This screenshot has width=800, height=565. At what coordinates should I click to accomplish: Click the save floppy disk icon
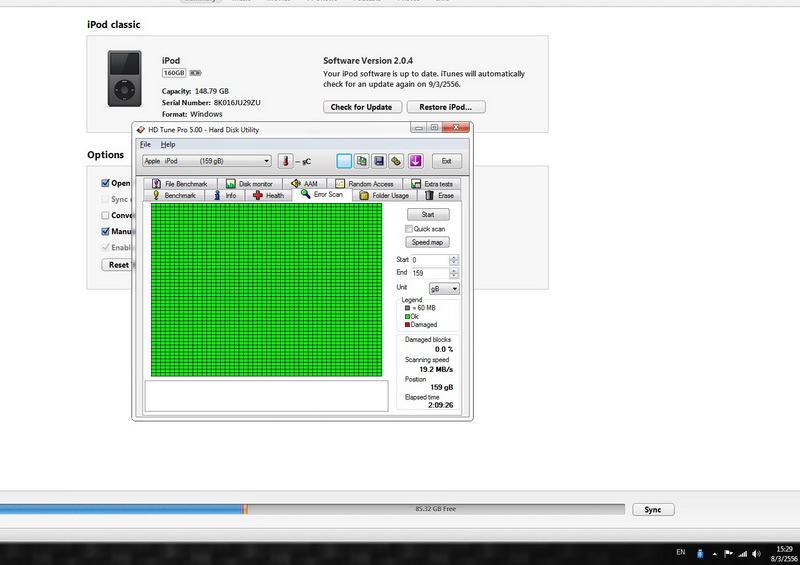pyautogui.click(x=379, y=161)
